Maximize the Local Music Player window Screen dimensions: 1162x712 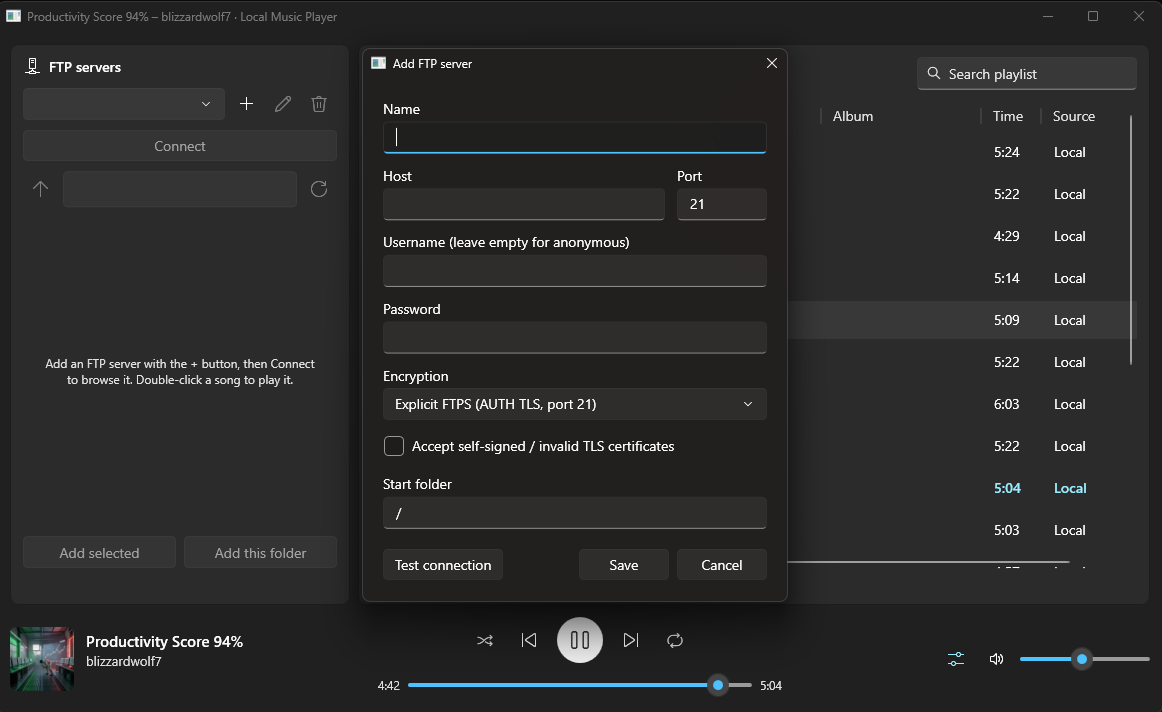(1092, 16)
